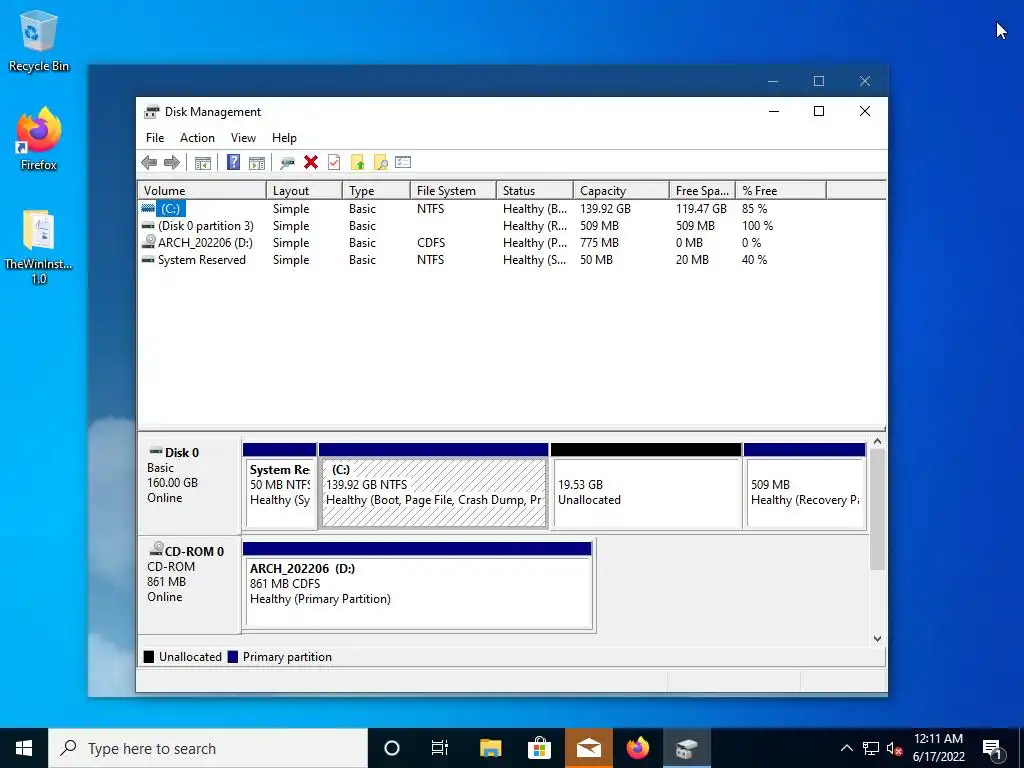Viewport: 1024px width, 768px height.
Task: Click the taskbar search box
Action: (208, 748)
